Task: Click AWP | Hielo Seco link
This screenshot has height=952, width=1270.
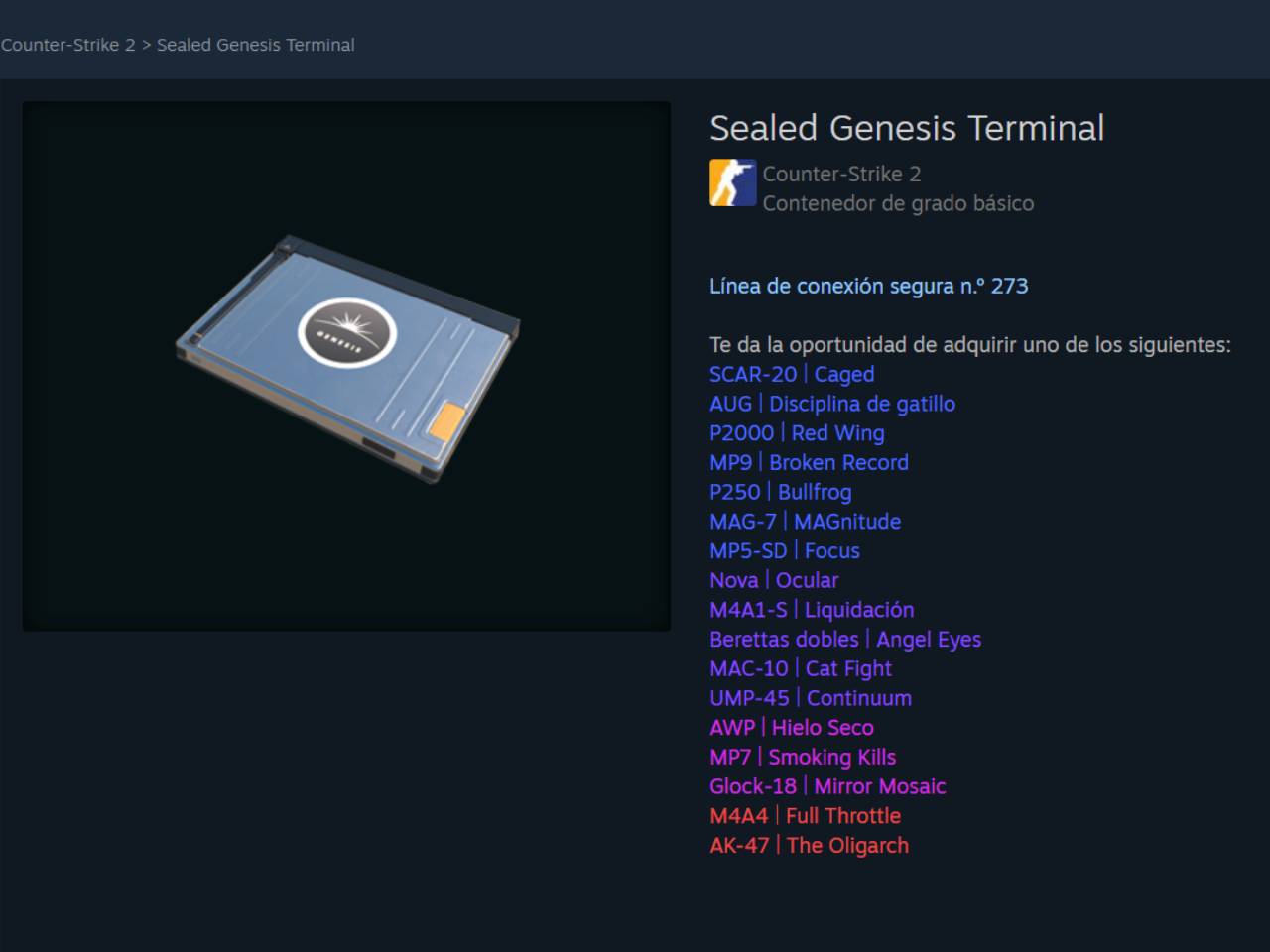Action: [792, 728]
